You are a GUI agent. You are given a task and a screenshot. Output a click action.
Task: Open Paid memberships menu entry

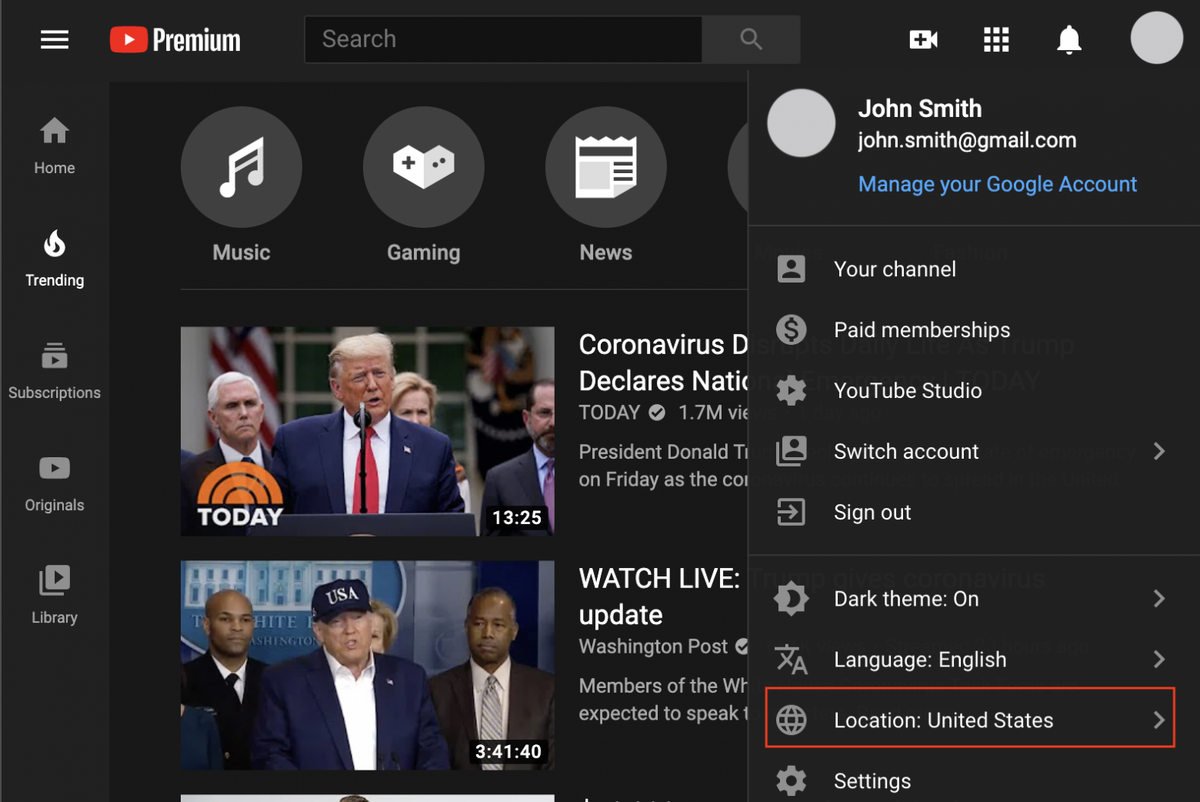tap(974, 329)
